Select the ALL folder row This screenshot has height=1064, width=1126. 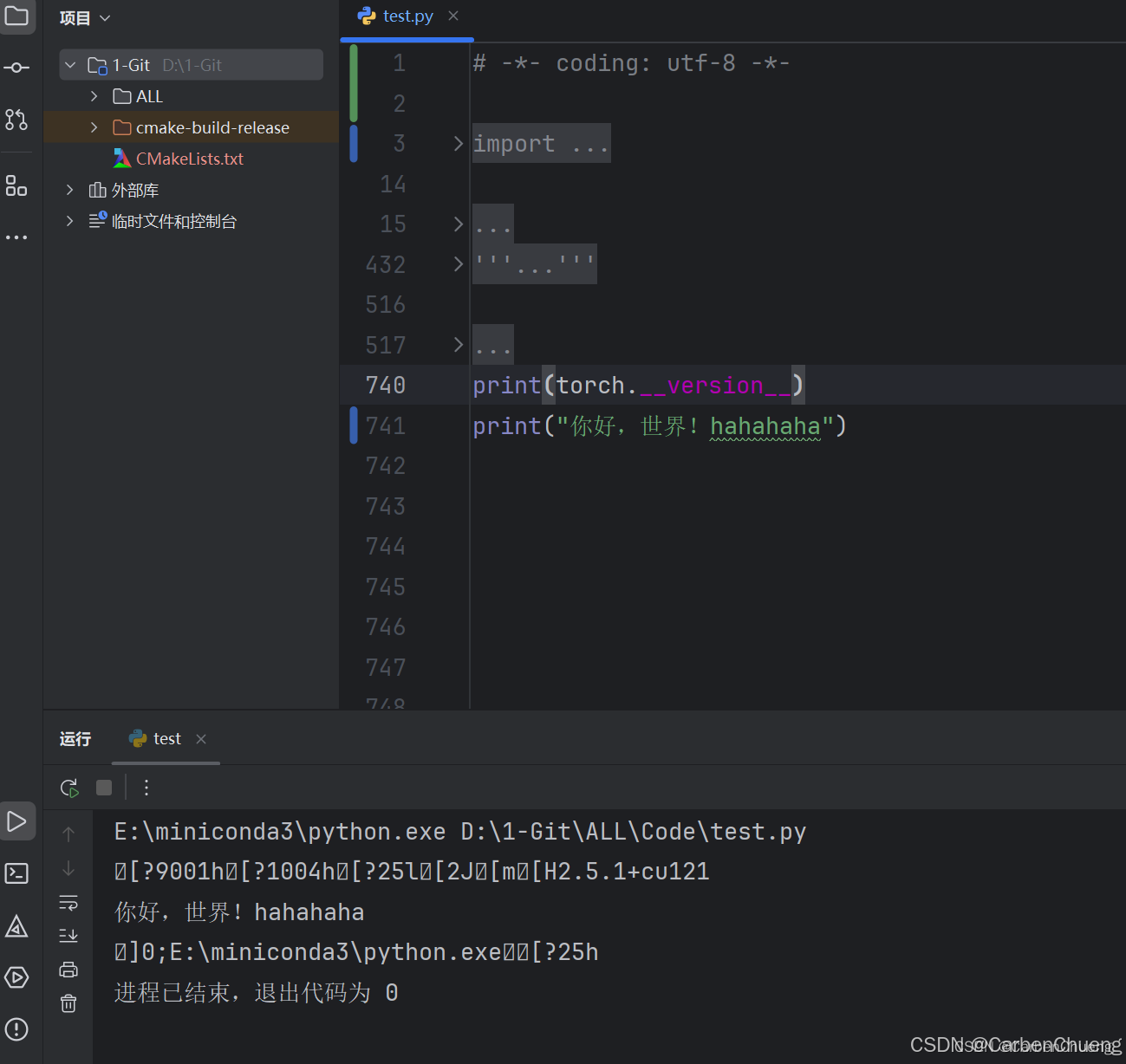[191, 96]
